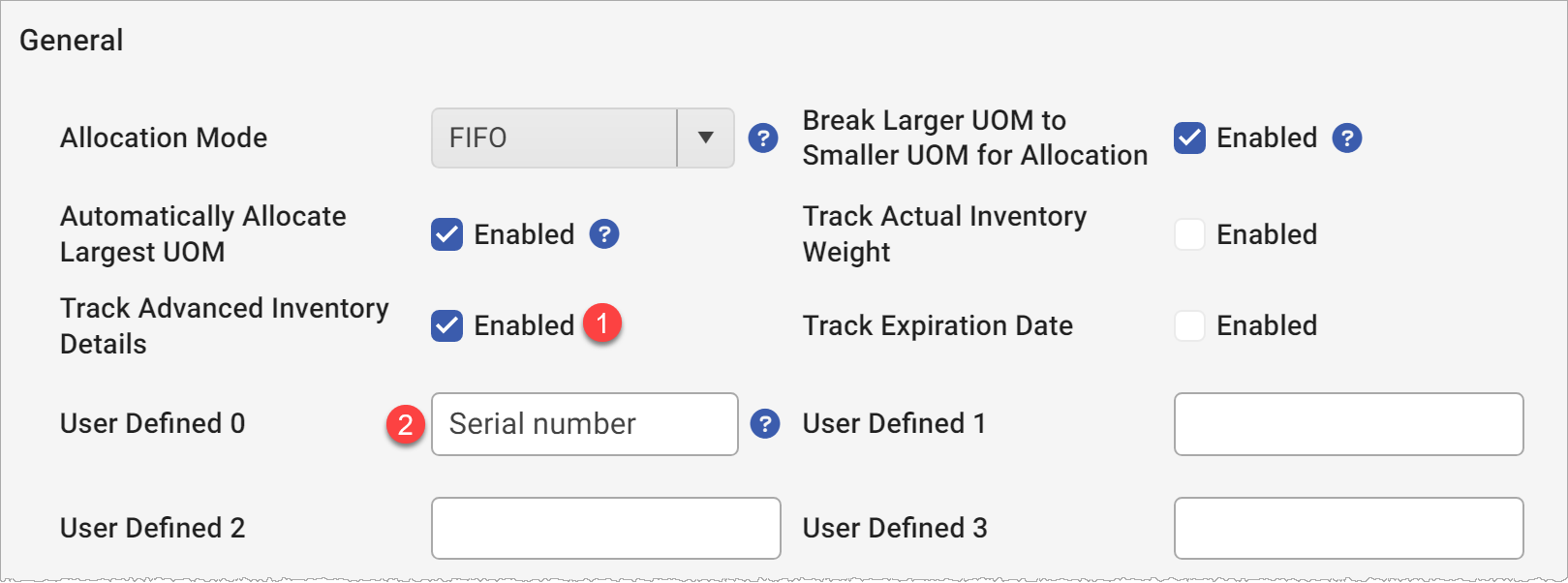1568x583 pixels.
Task: Enable Track Actual Inventory Weight
Action: [x=1189, y=233]
